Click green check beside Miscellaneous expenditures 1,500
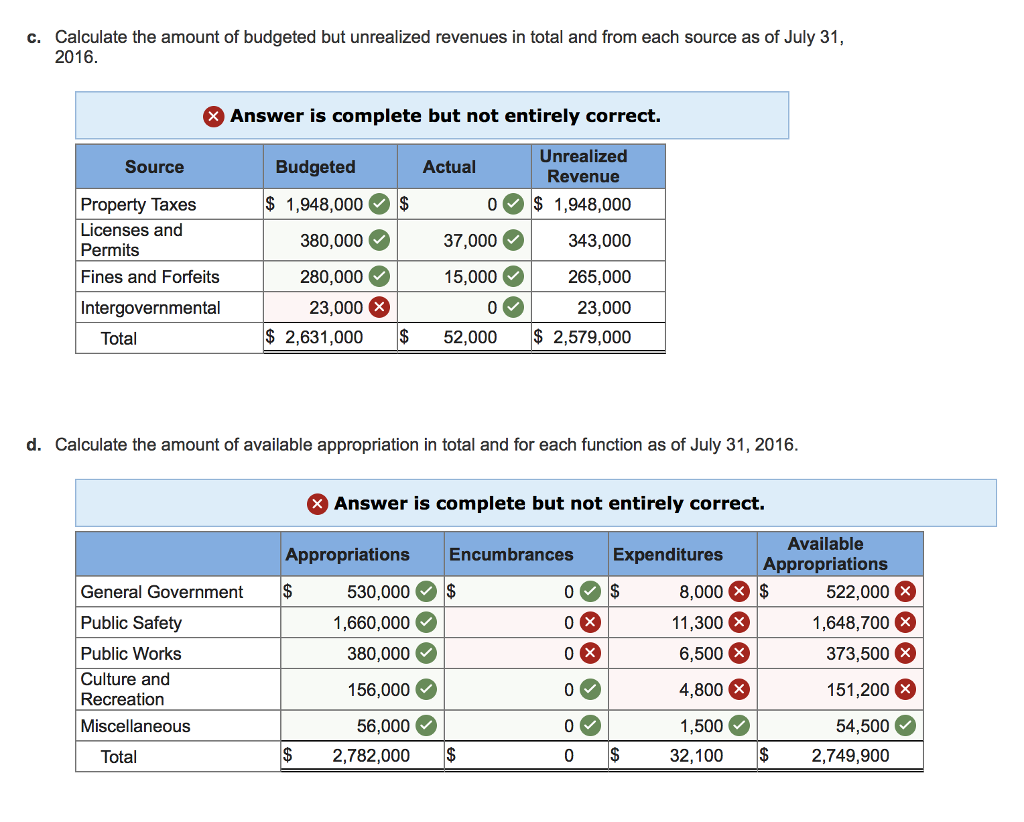This screenshot has width=1024, height=822. coord(739,725)
